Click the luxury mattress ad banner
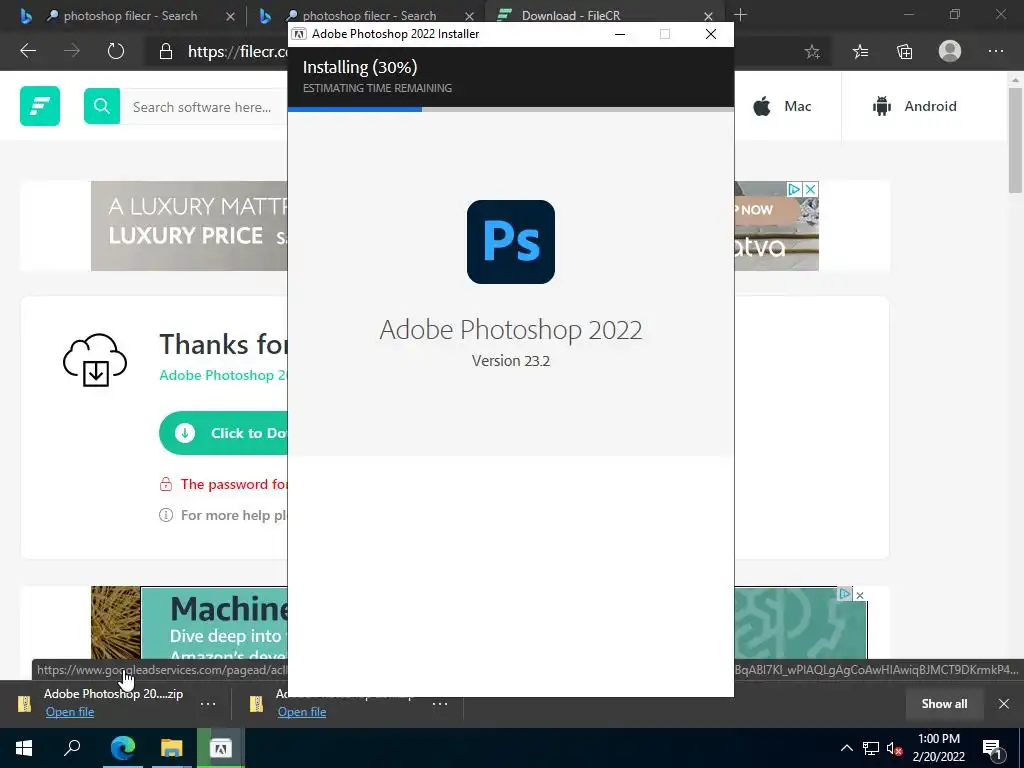The width and height of the screenshot is (1024, 768). 189,225
